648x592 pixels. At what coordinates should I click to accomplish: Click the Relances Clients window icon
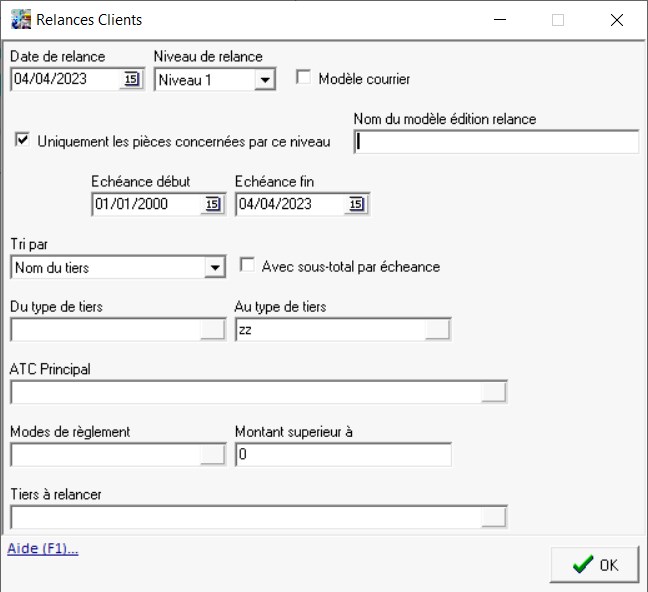click(x=20, y=19)
